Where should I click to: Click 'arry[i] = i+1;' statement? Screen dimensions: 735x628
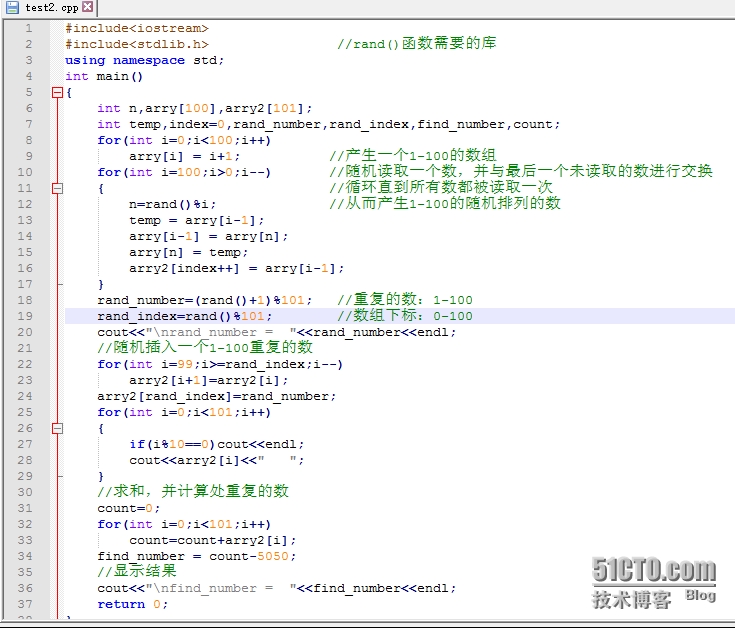(x=185, y=157)
